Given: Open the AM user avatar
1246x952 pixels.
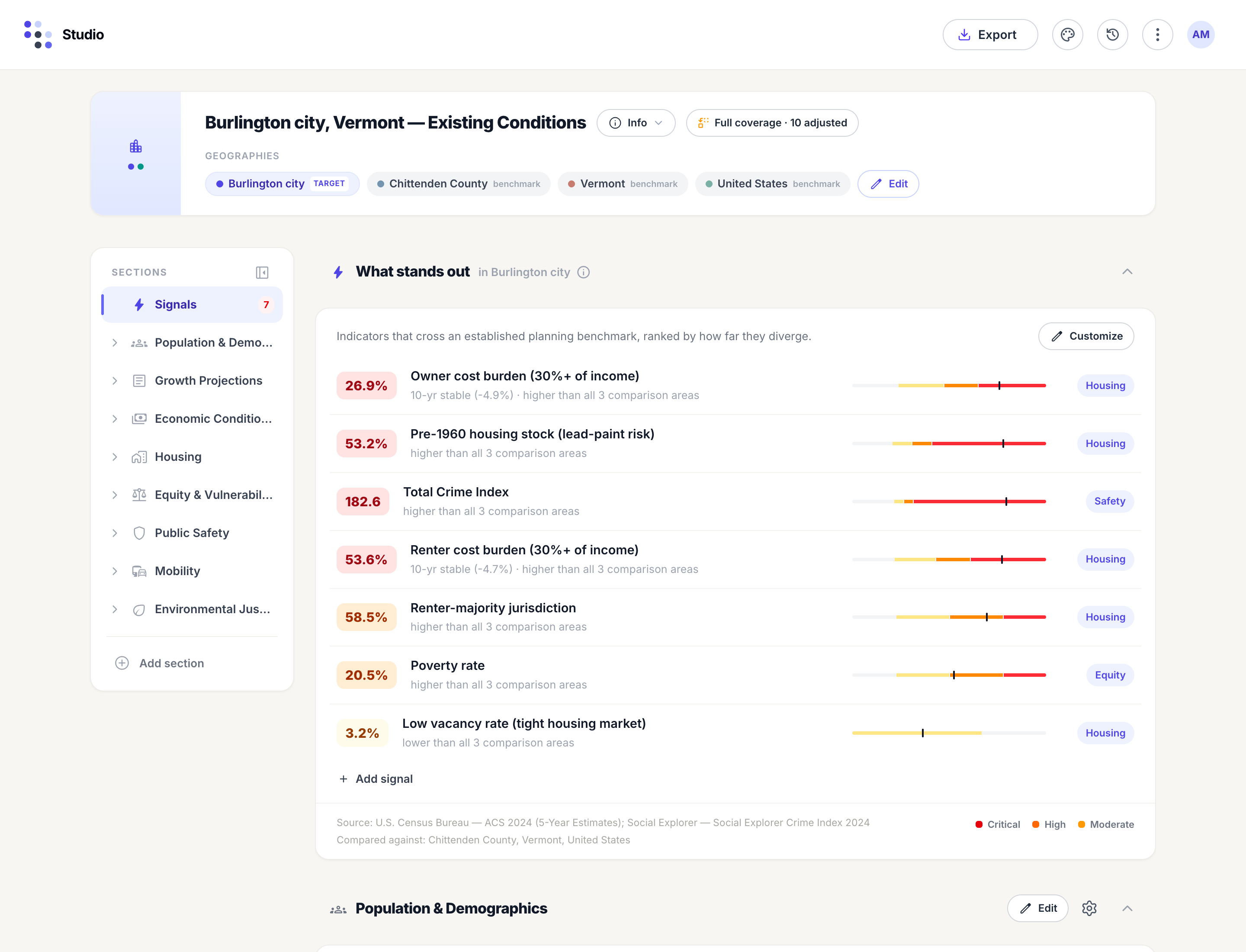Looking at the screenshot, I should (1201, 35).
